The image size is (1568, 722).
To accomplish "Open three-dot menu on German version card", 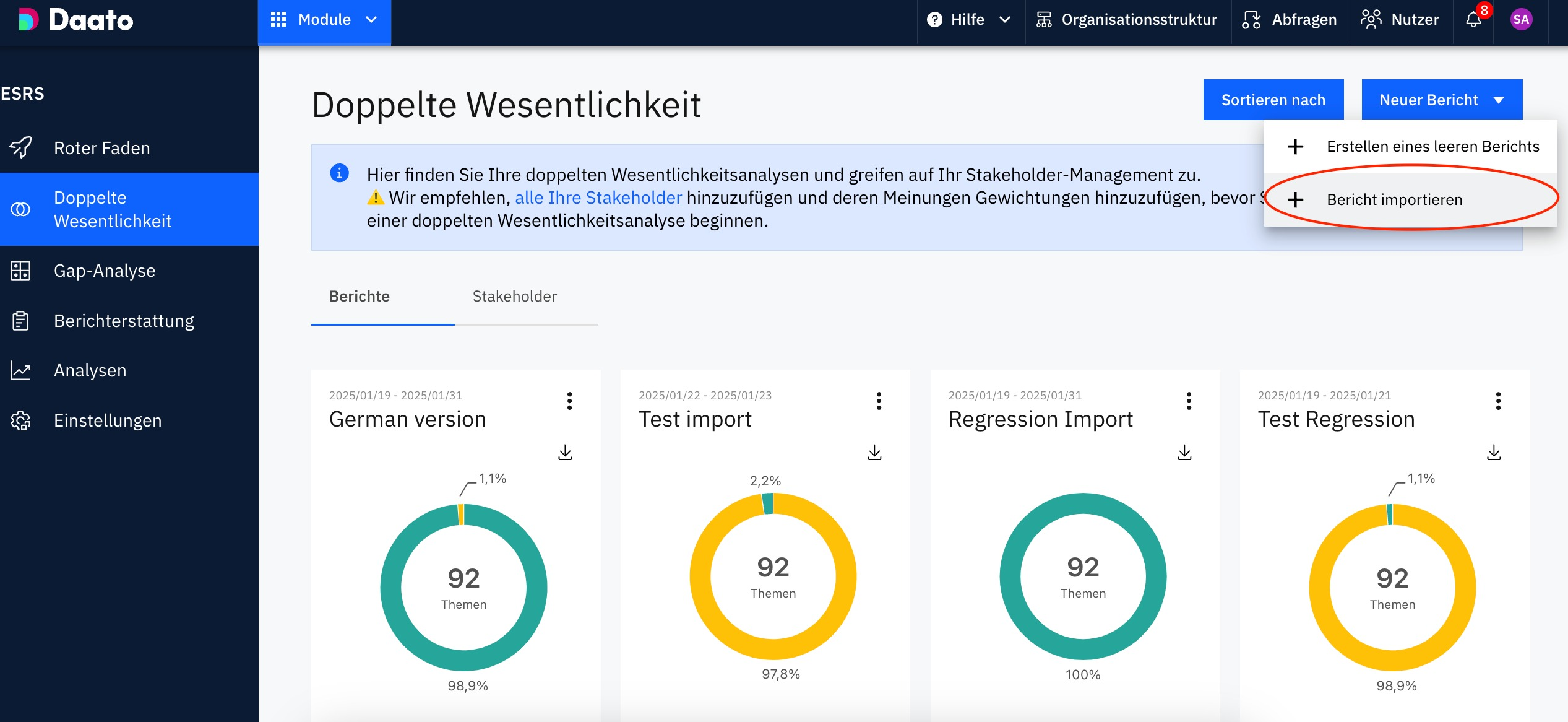I will [x=569, y=401].
